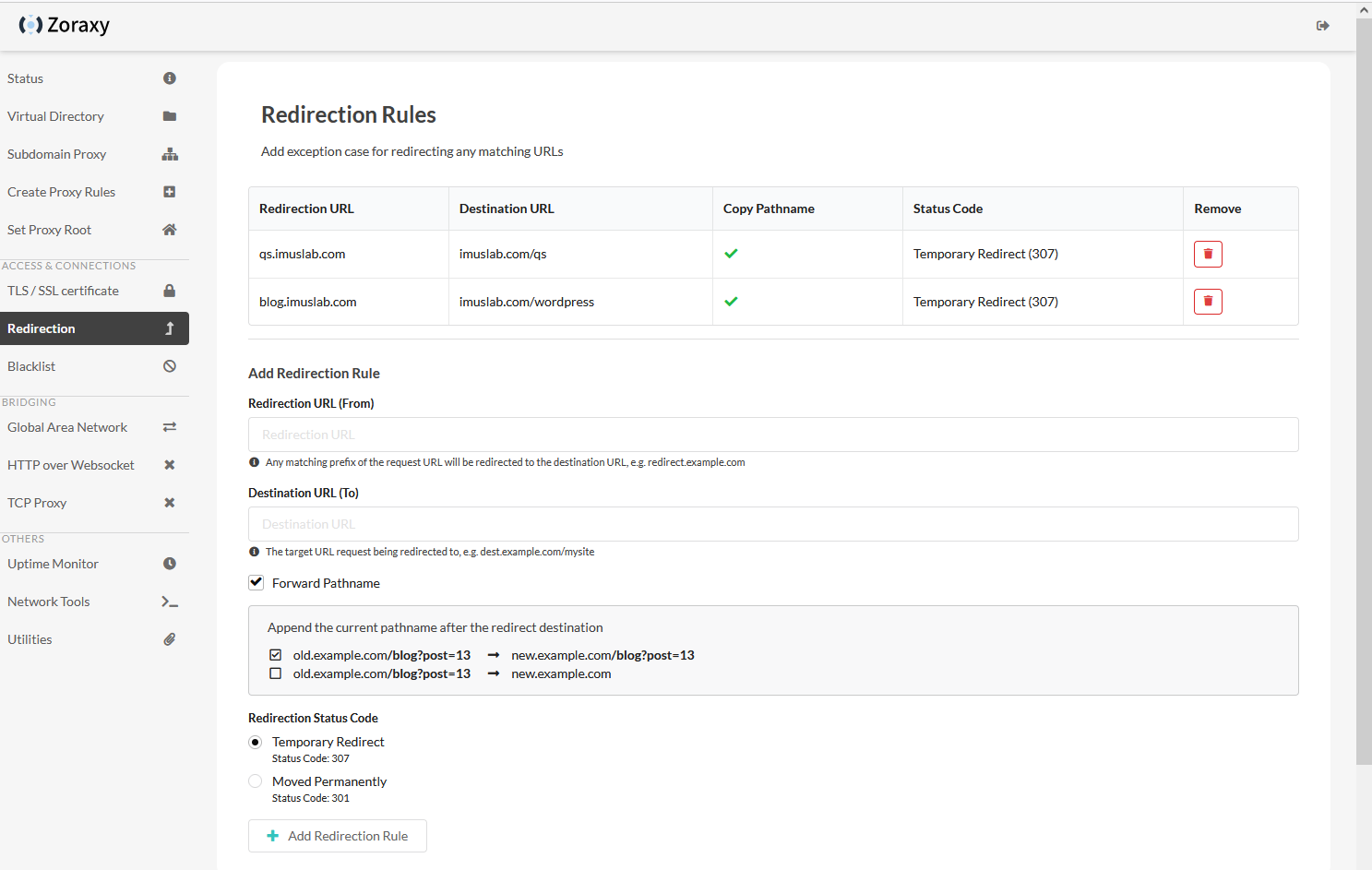
Task: Click the Blacklist ban icon
Action: 170,366
